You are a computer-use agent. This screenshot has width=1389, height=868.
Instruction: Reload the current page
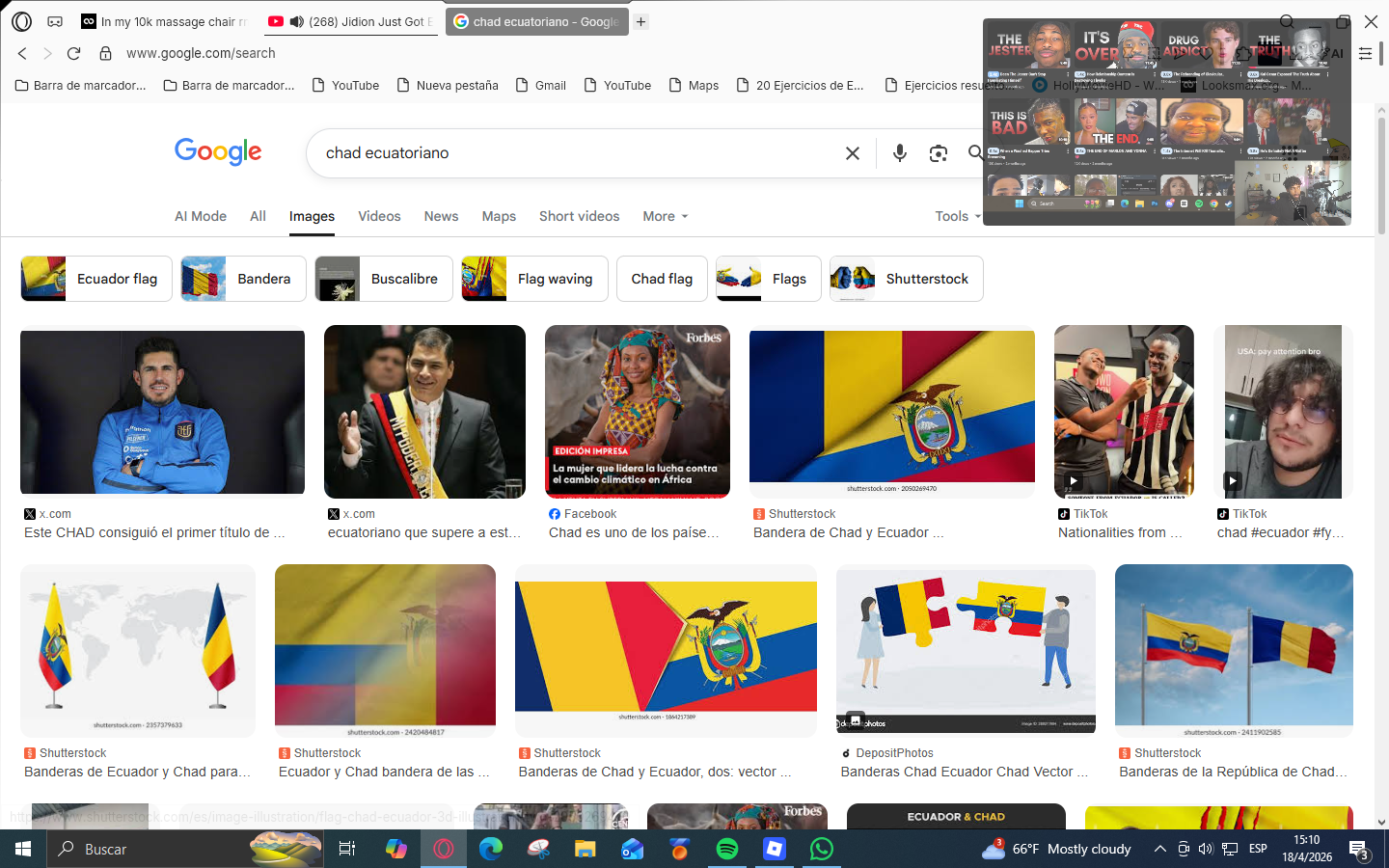73,53
